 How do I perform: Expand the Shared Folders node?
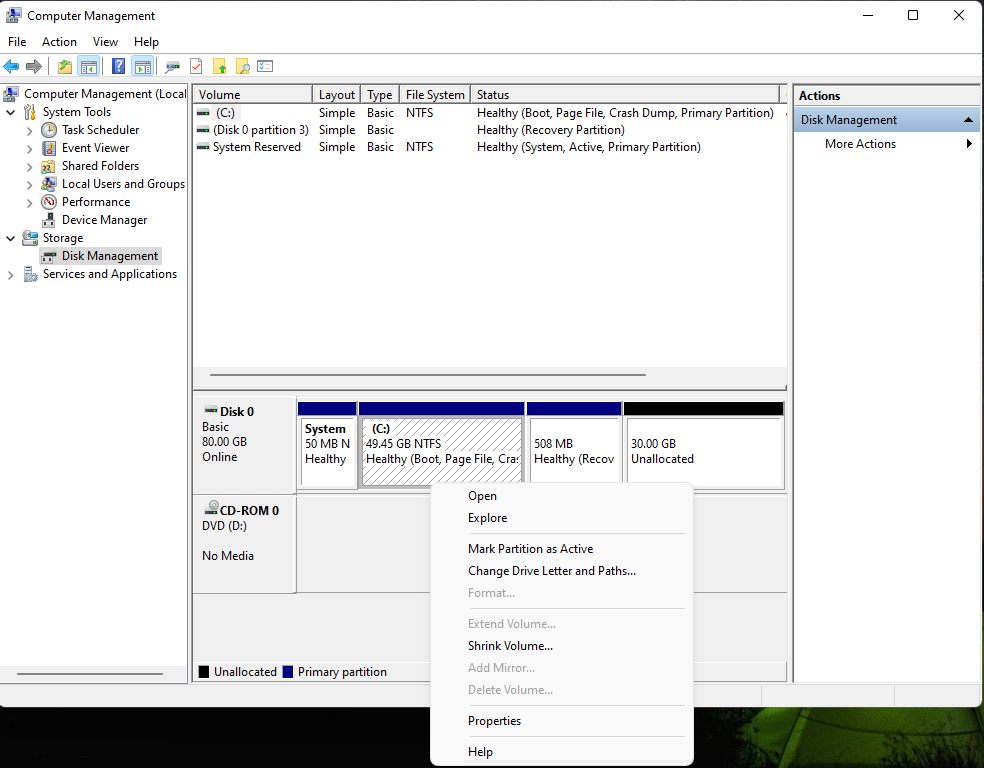tap(29, 167)
